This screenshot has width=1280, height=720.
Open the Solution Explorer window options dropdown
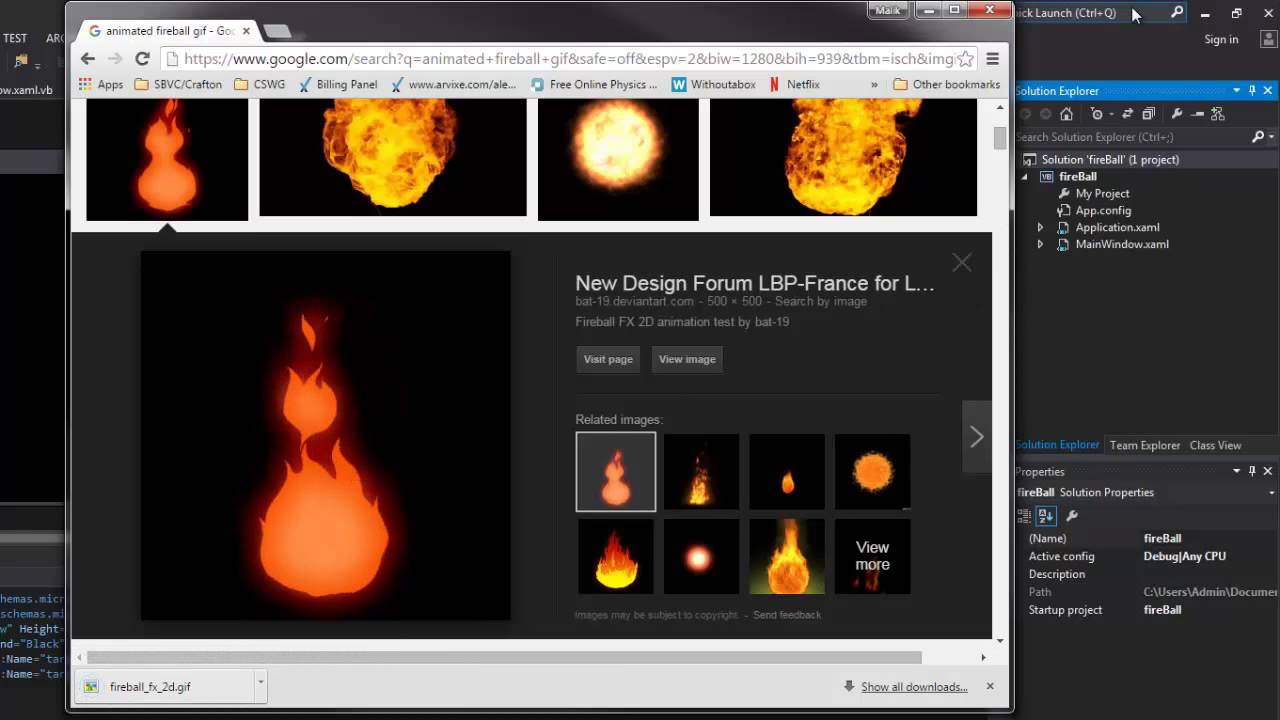(x=1236, y=91)
